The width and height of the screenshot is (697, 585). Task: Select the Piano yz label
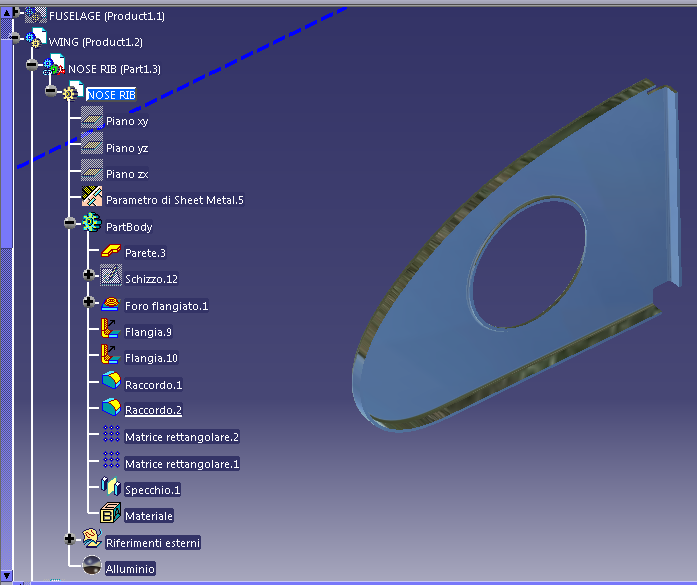[127, 148]
